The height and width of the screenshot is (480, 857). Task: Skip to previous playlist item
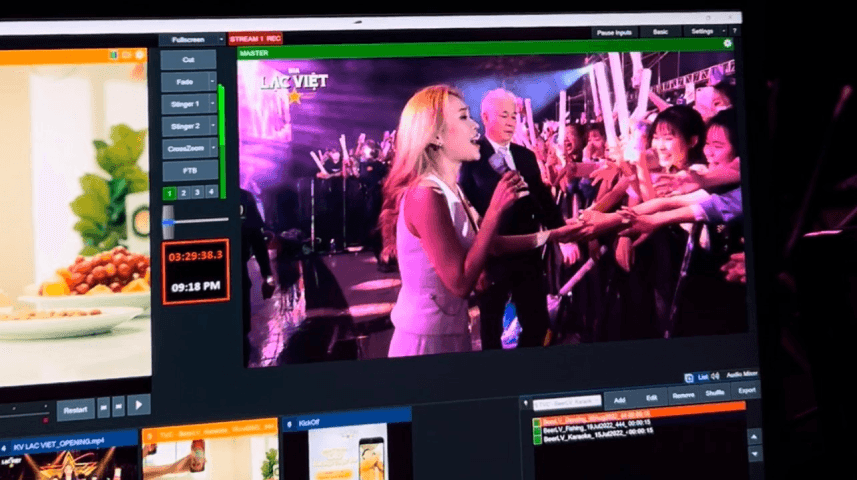point(103,407)
